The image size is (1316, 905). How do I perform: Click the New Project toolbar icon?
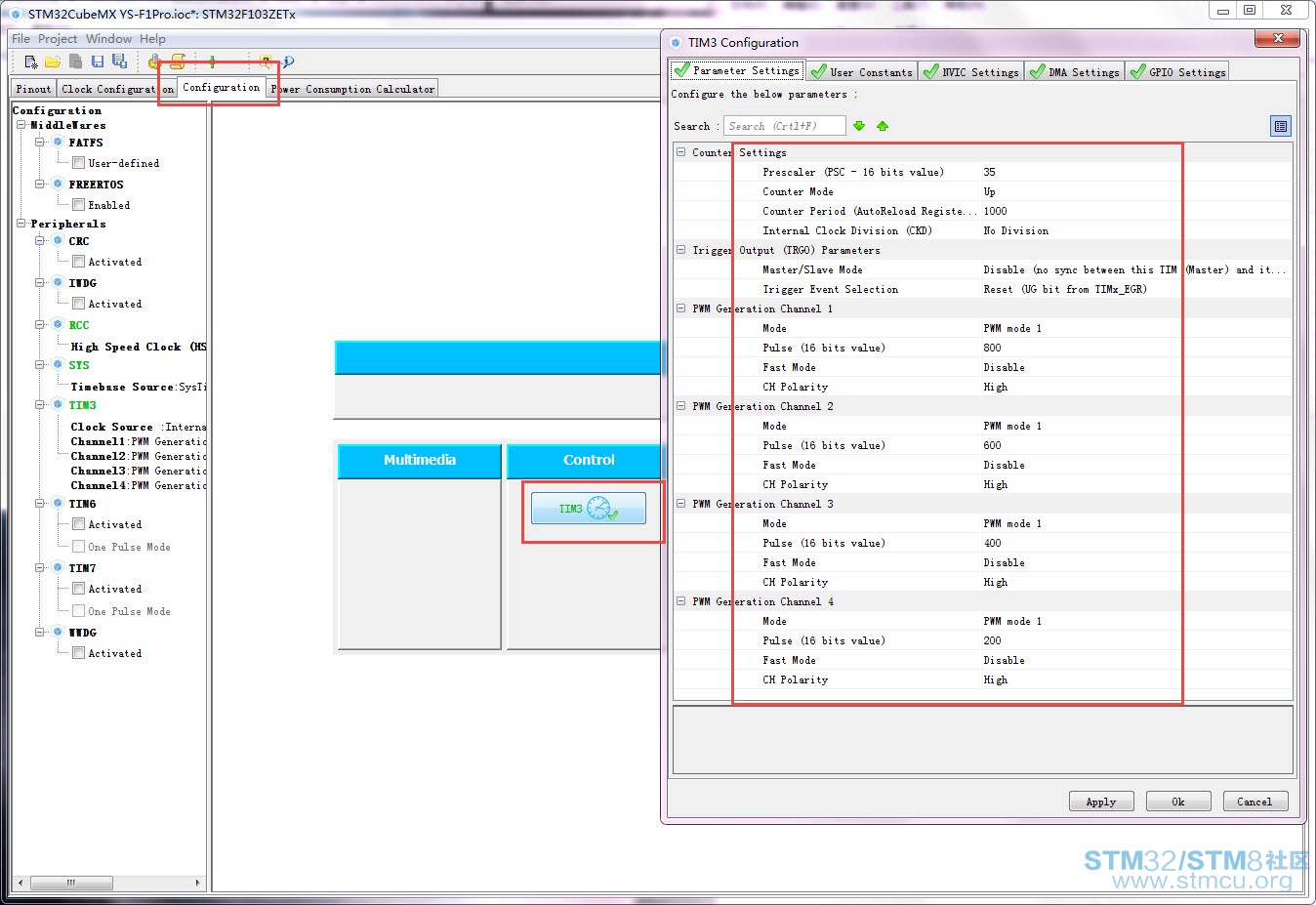click(x=30, y=62)
